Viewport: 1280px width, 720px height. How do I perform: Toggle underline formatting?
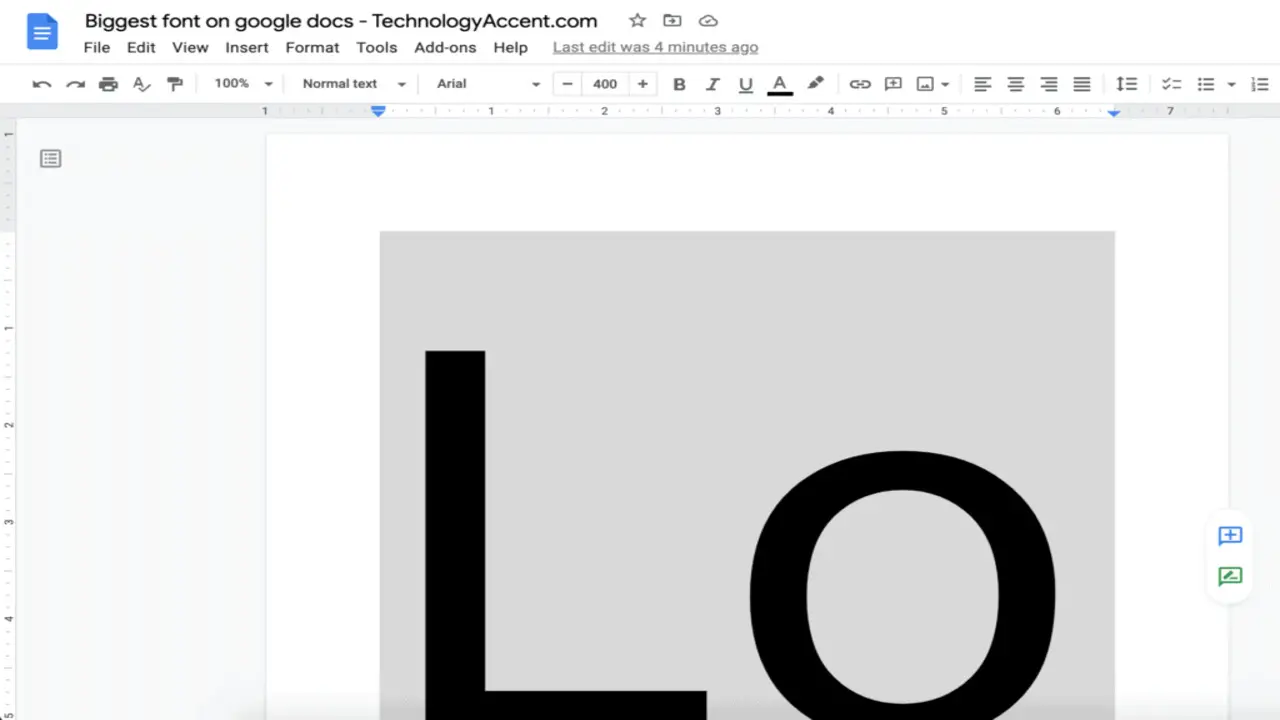[745, 84]
